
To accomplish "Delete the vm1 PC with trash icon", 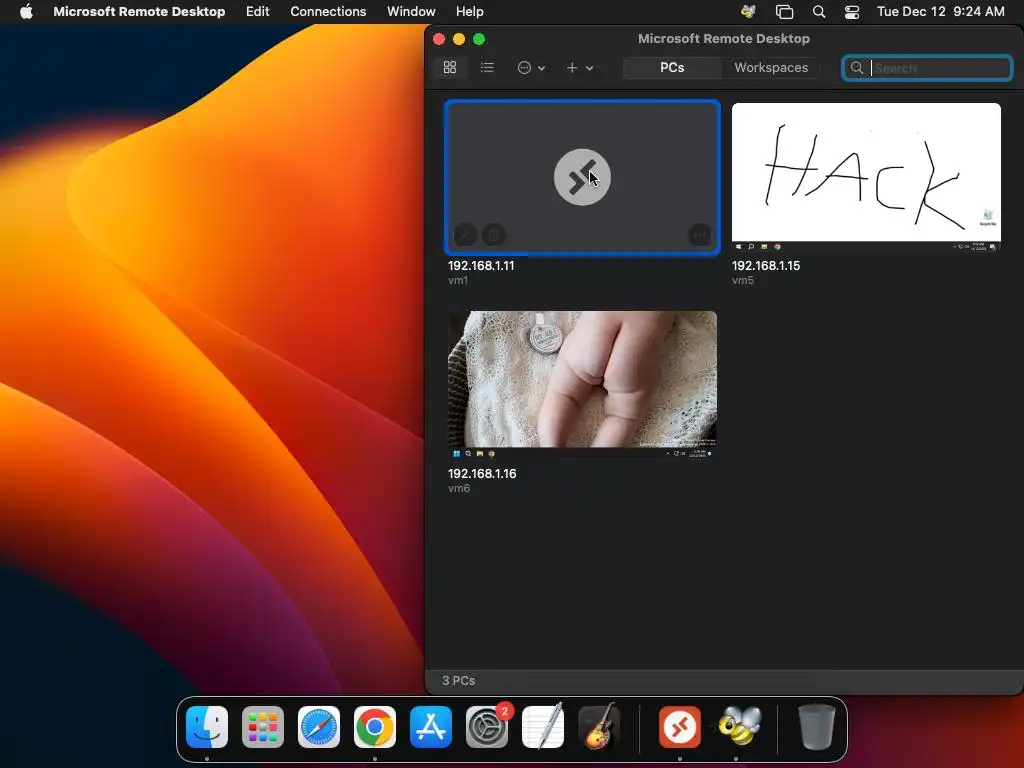I will 494,234.
